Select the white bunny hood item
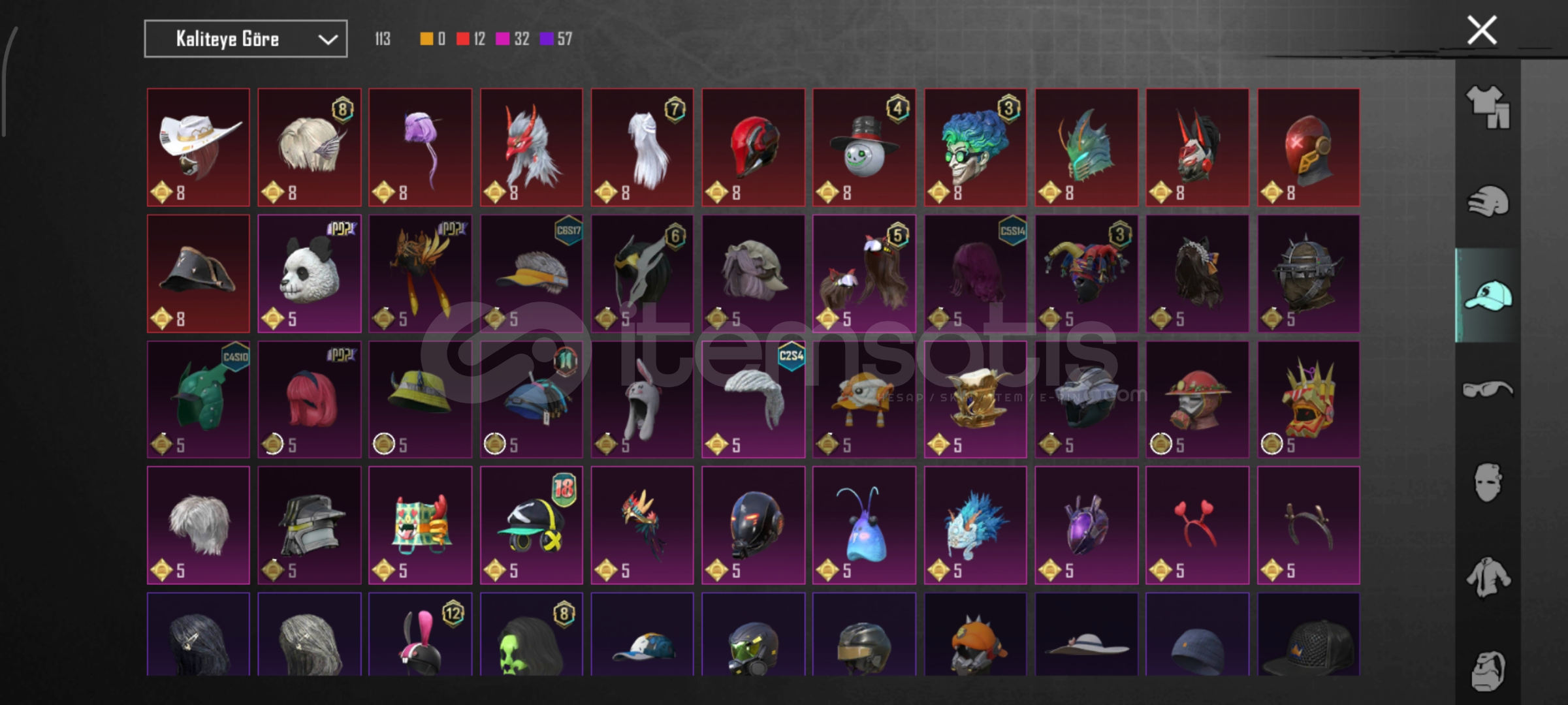The image size is (1568, 705). 643,399
